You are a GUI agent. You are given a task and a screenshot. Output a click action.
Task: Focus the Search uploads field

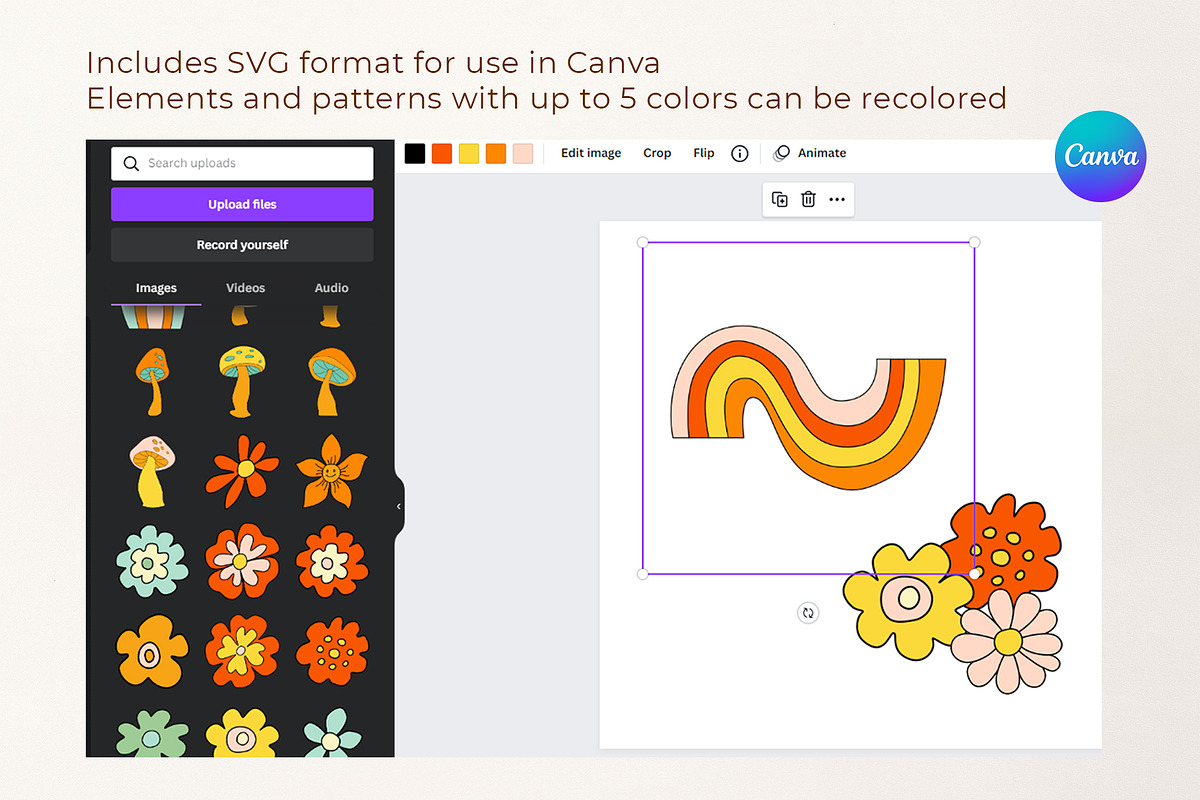pos(242,163)
